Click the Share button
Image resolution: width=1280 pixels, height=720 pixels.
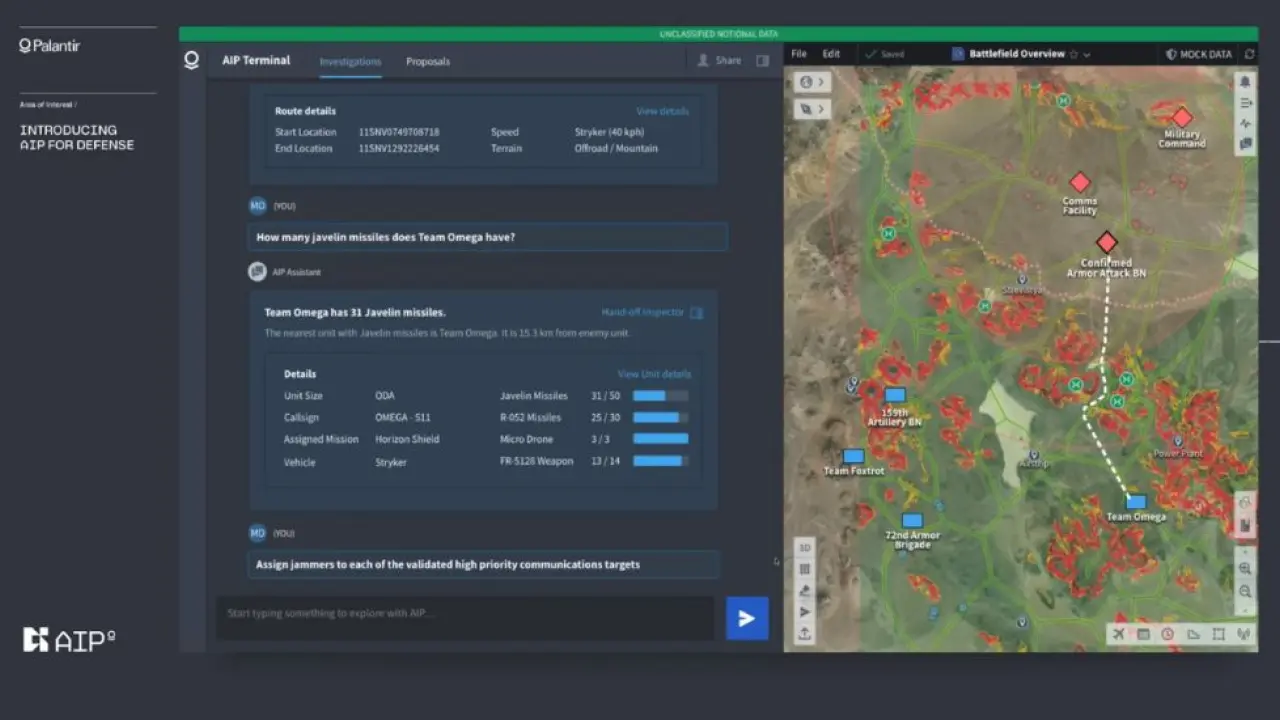coord(720,61)
